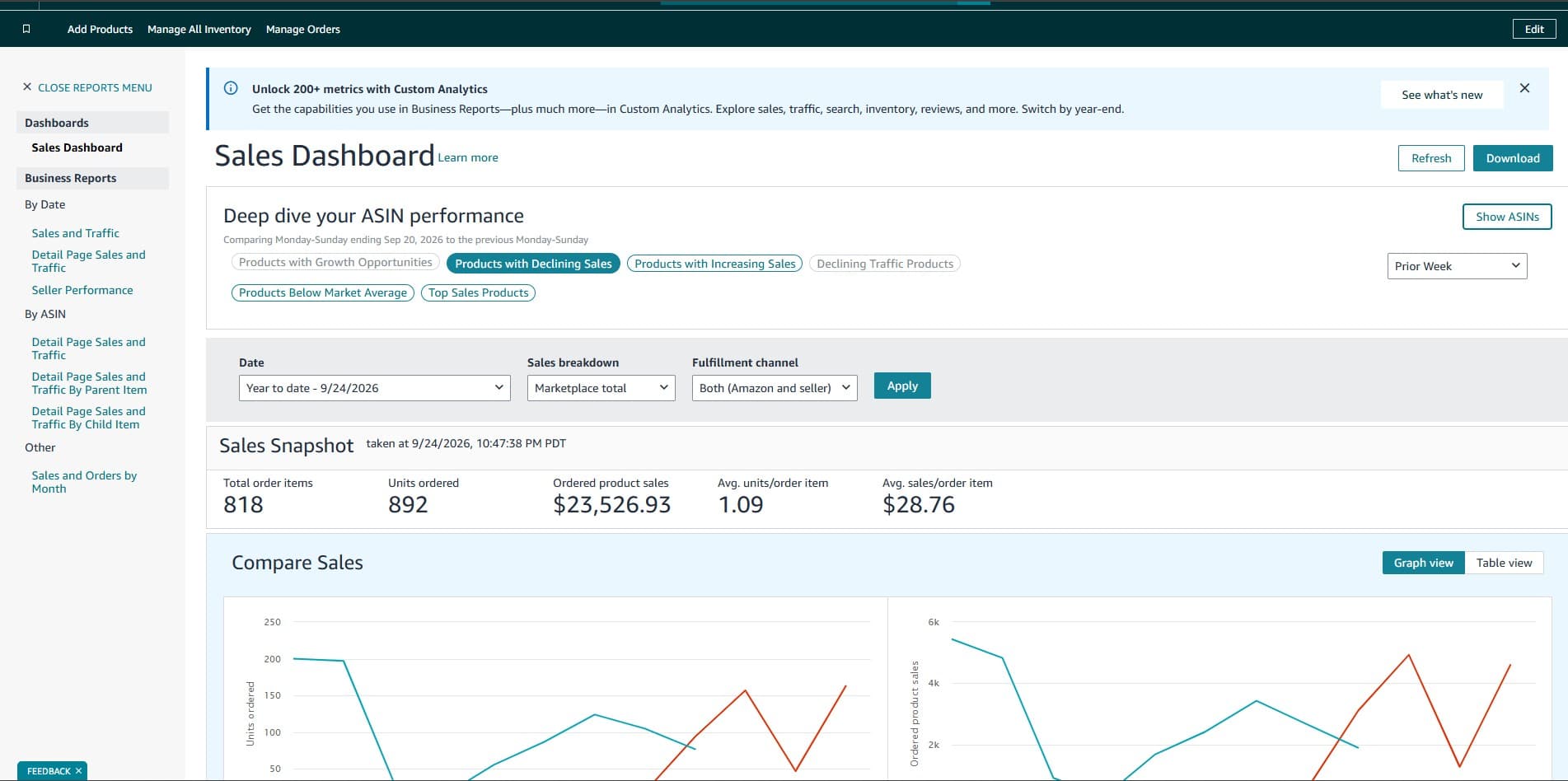Download the dashboard report
This screenshot has height=781, width=1568.
pos(1513,158)
